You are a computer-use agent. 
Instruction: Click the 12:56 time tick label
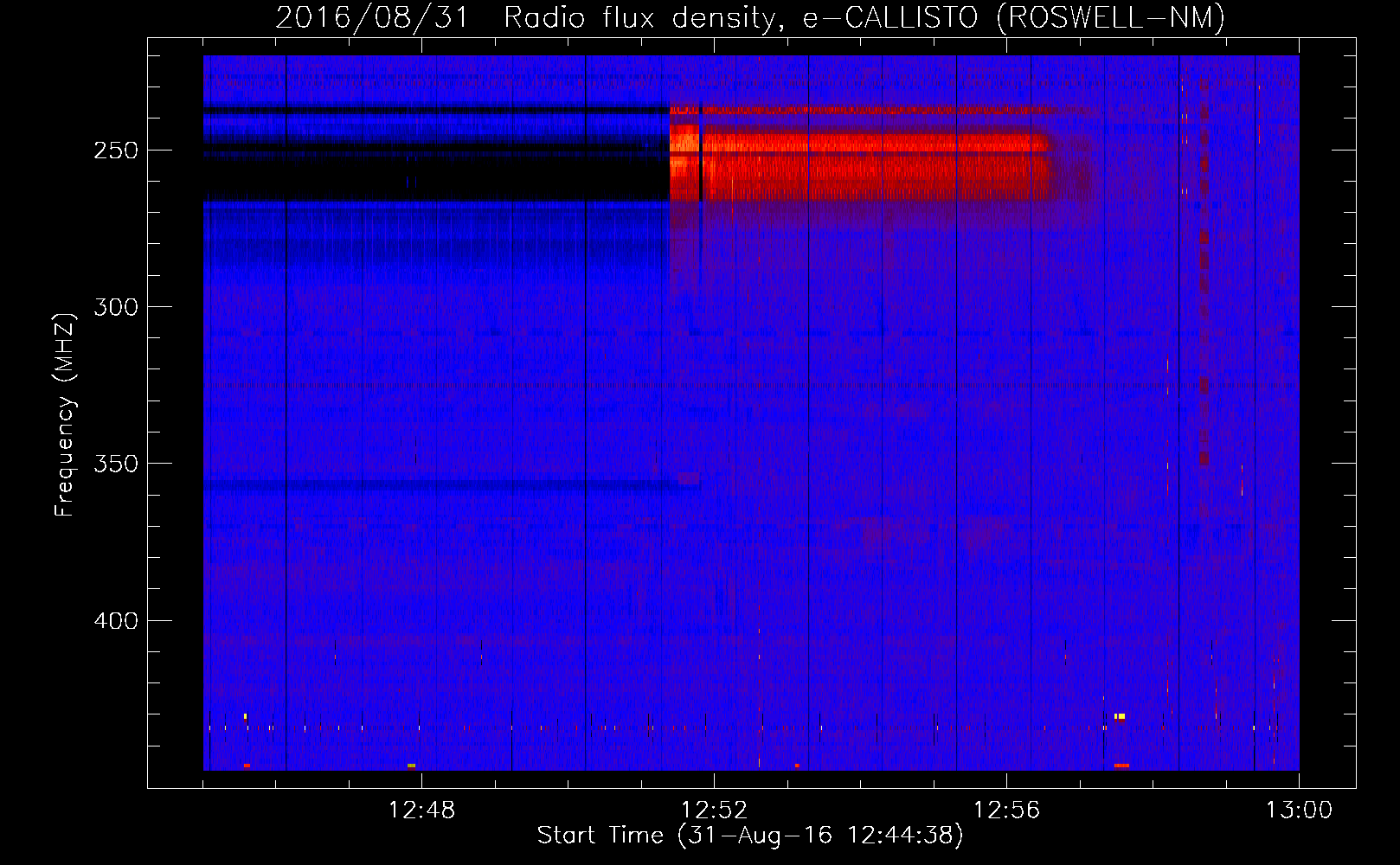tap(1006, 811)
